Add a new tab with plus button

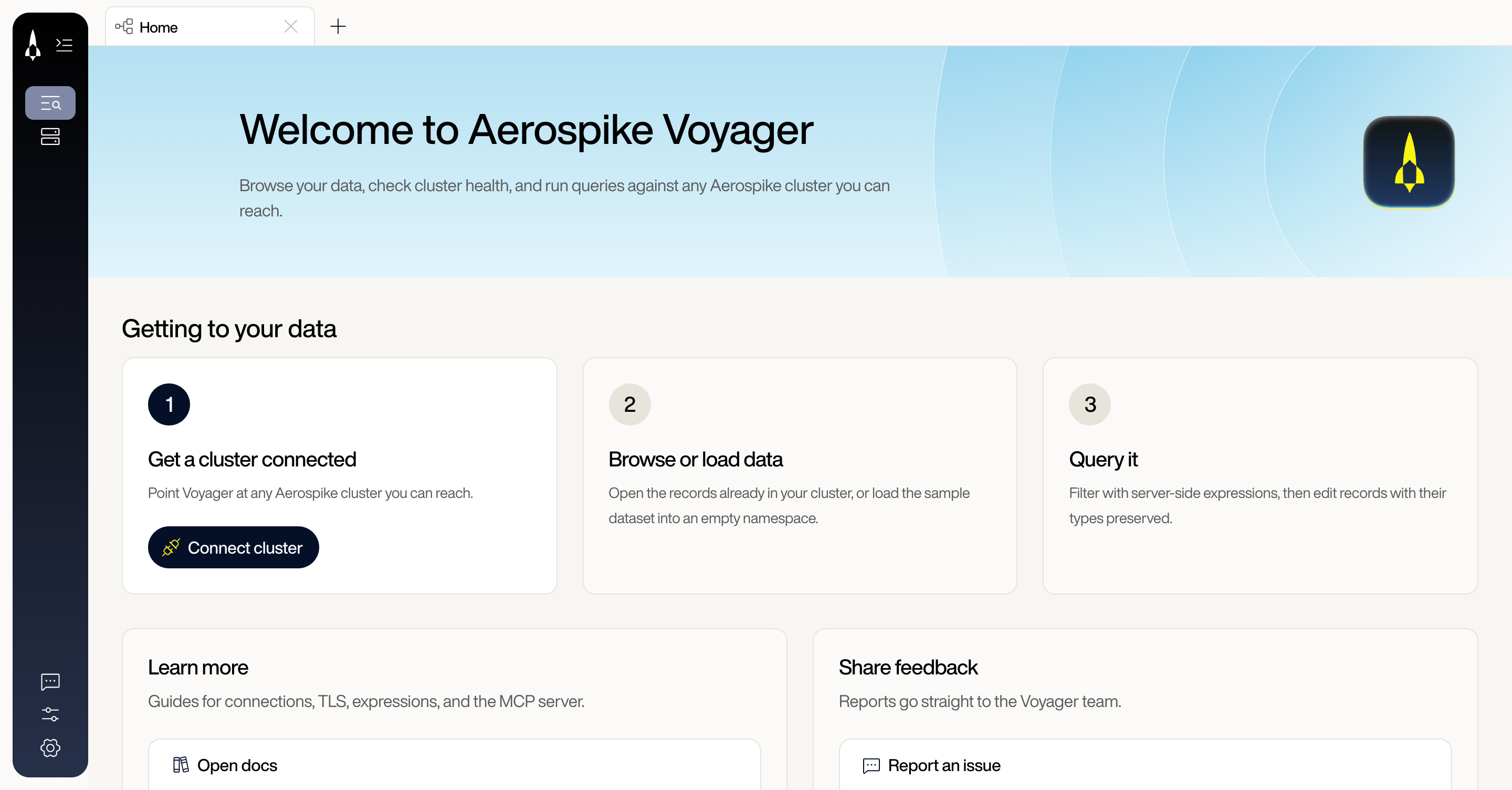coord(338,26)
